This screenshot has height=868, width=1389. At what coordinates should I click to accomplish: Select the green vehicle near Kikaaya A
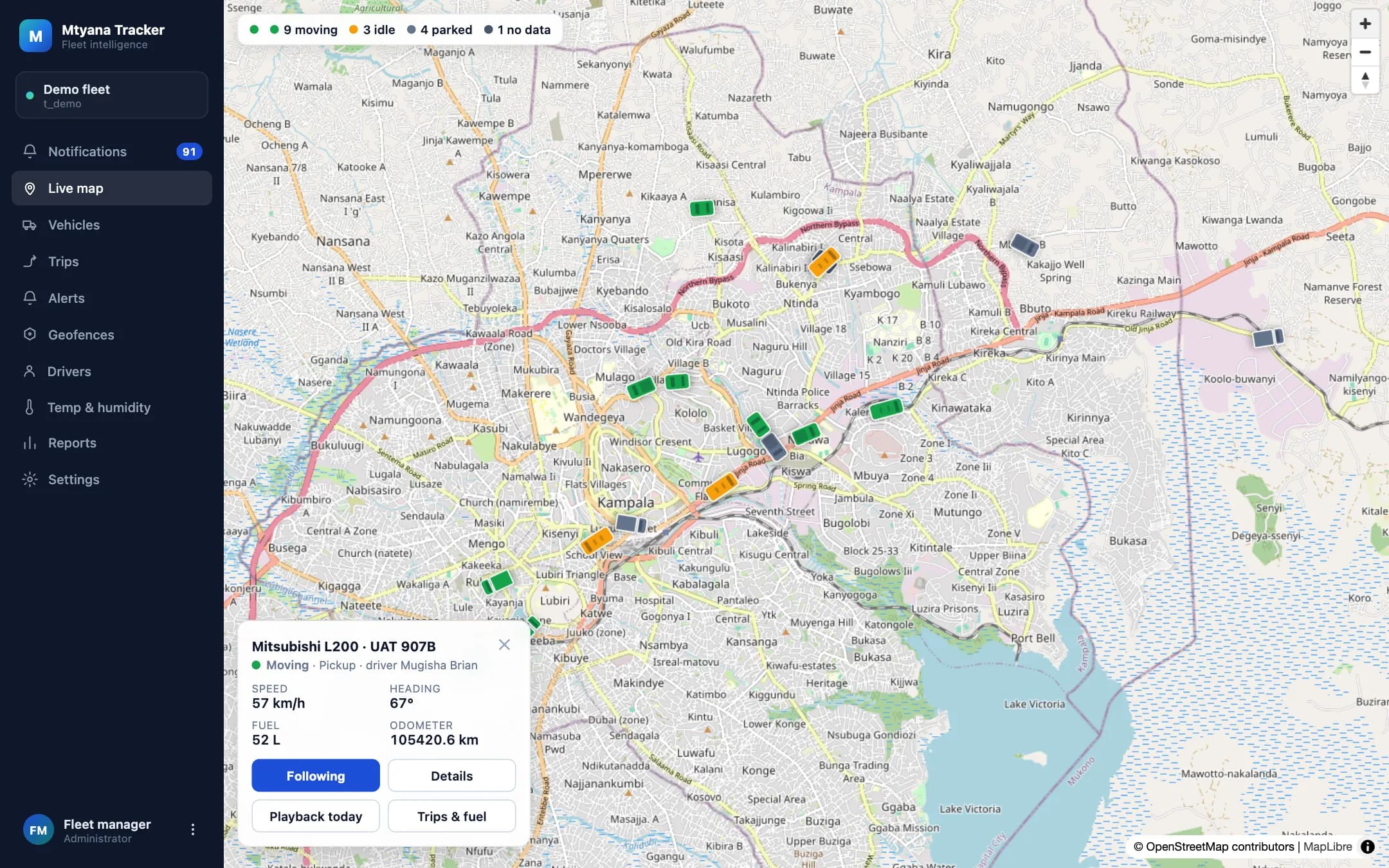702,208
